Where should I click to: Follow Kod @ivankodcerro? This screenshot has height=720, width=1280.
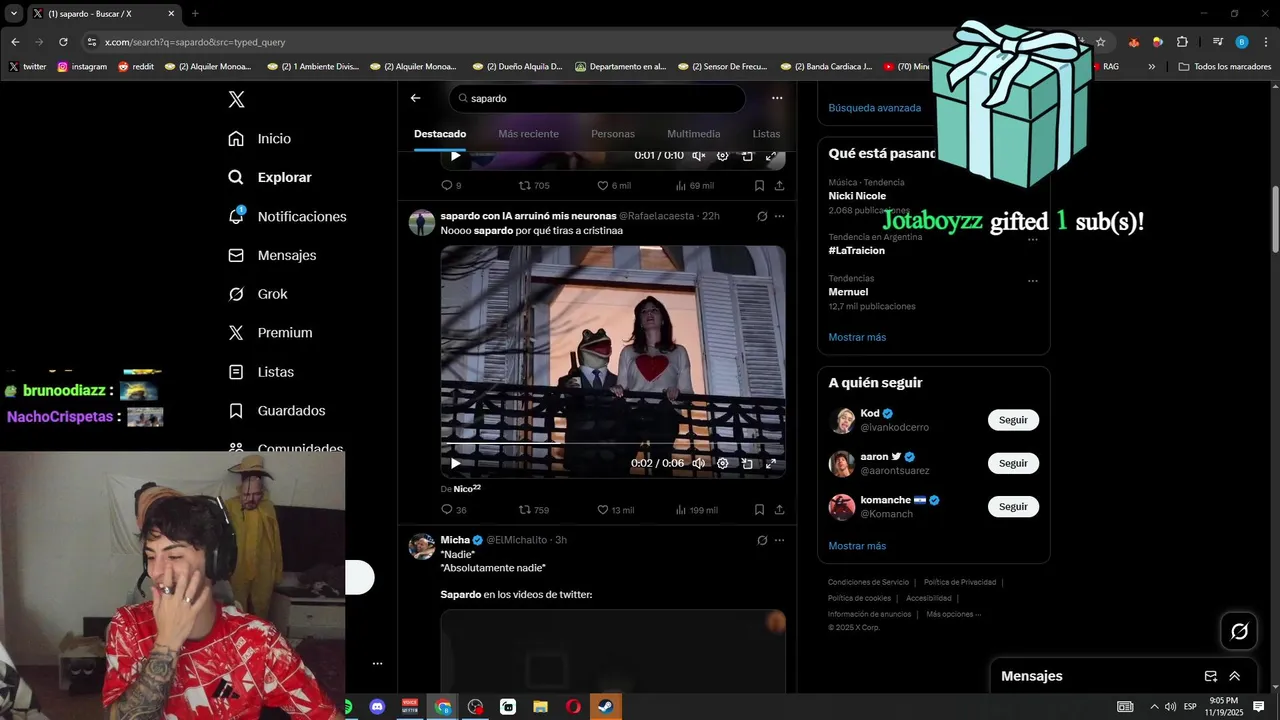1013,420
